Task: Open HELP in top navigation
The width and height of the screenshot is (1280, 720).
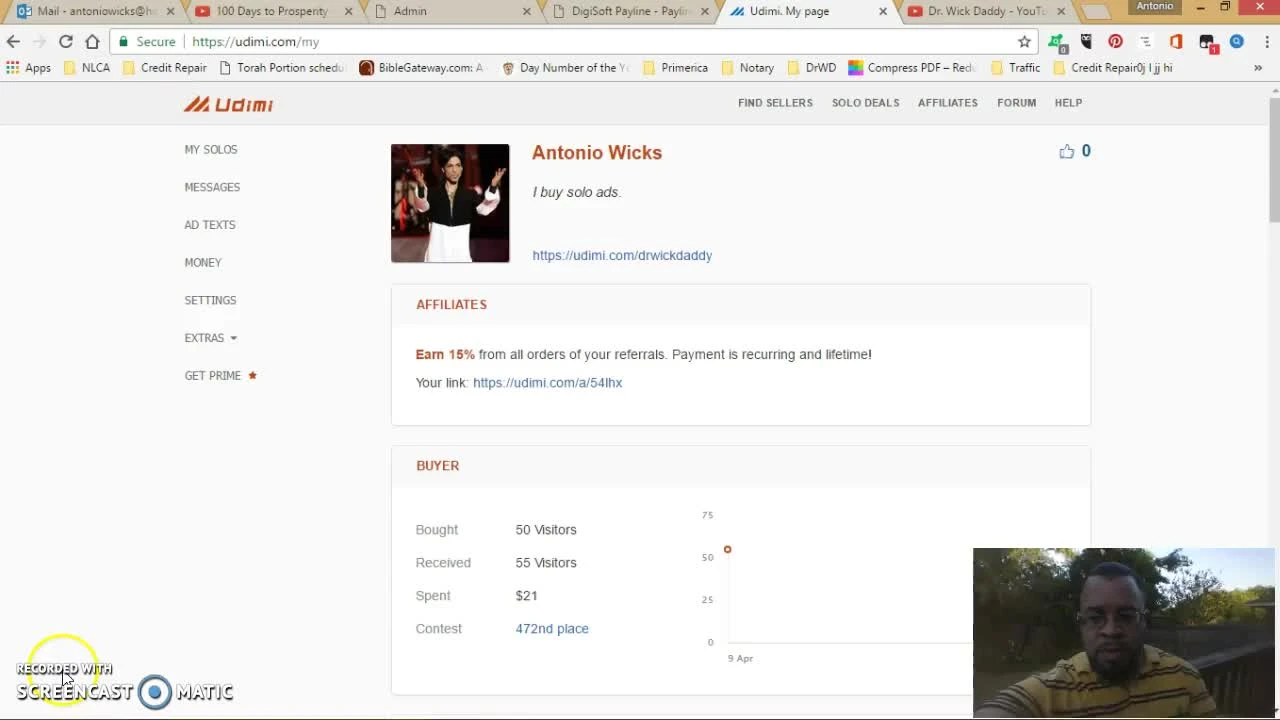Action: point(1068,103)
